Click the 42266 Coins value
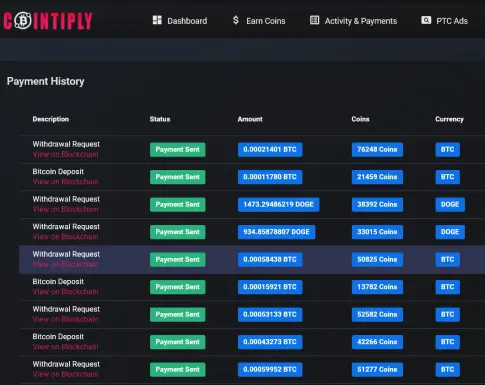This screenshot has width=485, height=385. tap(377, 342)
